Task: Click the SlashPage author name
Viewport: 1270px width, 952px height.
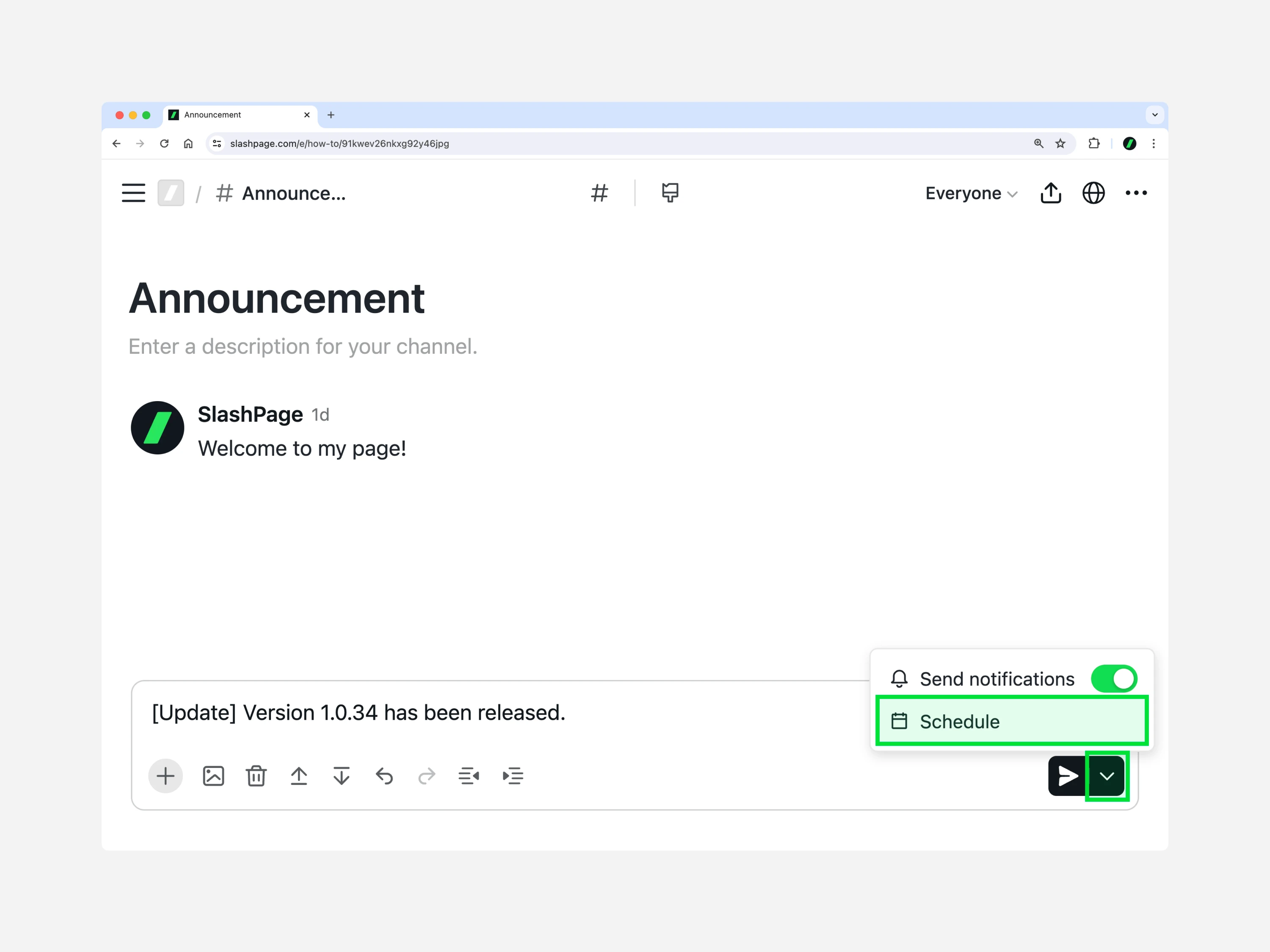Action: tap(250, 414)
